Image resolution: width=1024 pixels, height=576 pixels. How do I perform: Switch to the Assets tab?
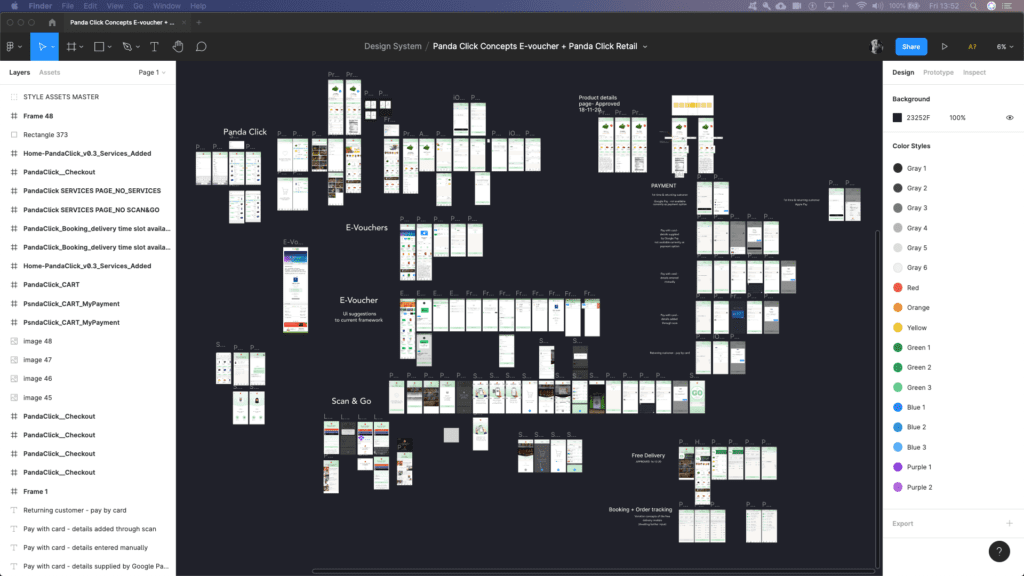click(50, 72)
